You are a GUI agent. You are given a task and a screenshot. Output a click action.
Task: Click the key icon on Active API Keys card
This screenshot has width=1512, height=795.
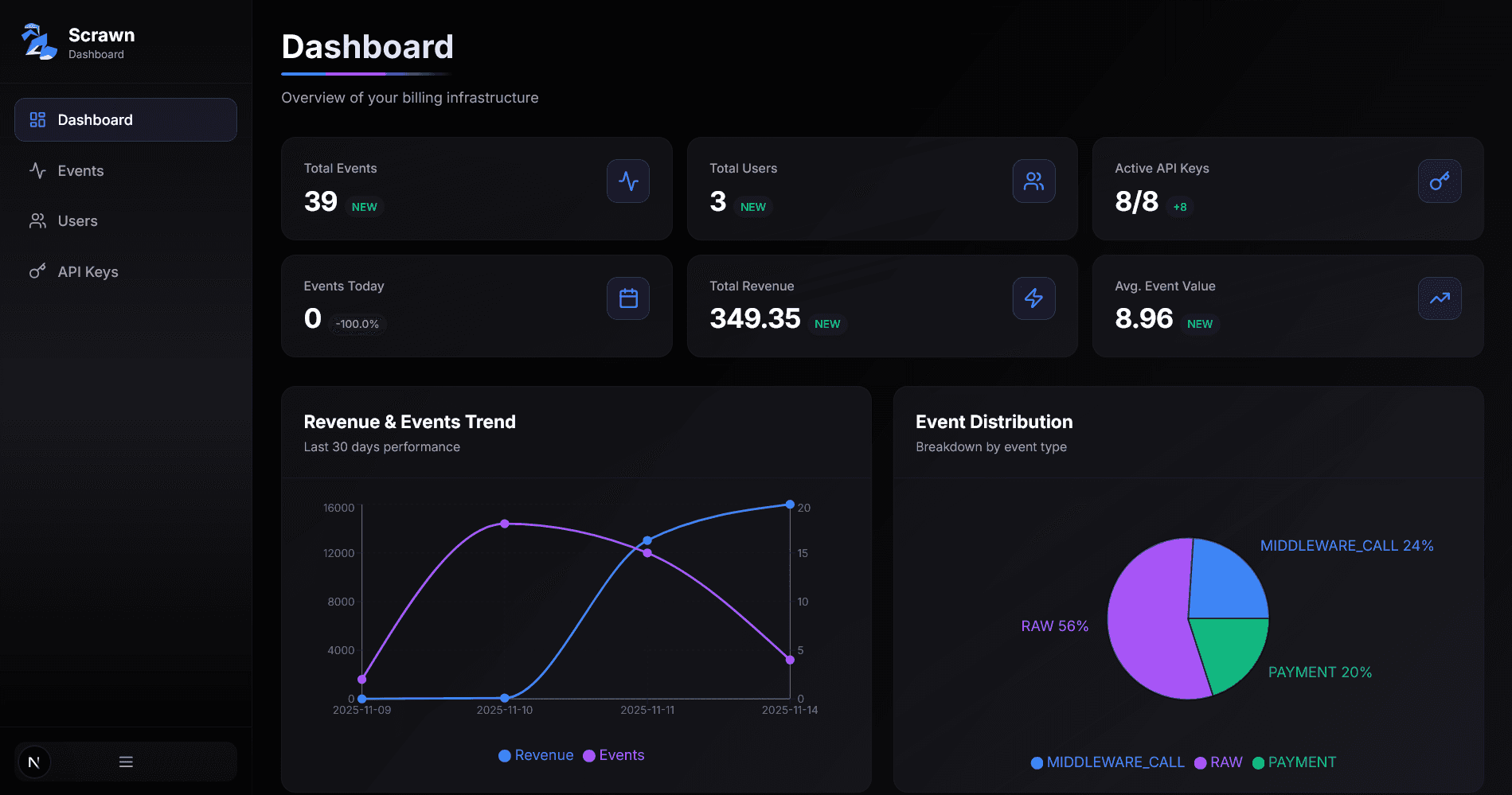pos(1440,181)
